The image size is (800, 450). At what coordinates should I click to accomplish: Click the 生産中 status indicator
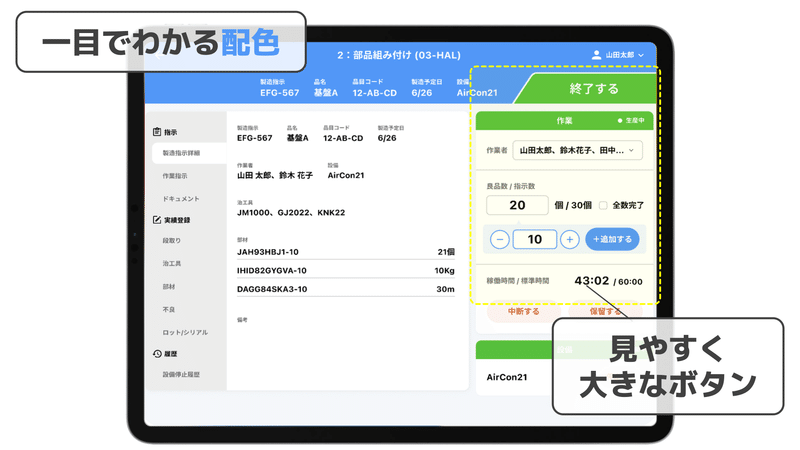(631, 121)
